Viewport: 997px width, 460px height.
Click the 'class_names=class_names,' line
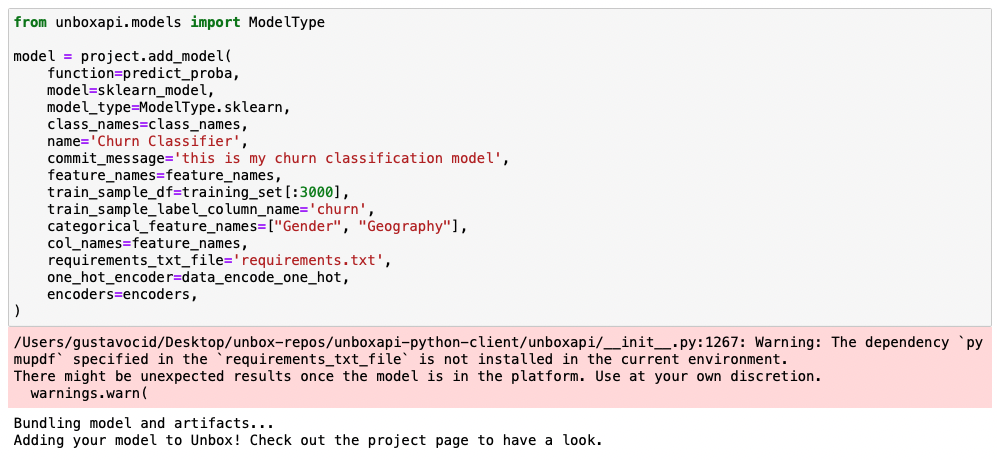point(148,124)
